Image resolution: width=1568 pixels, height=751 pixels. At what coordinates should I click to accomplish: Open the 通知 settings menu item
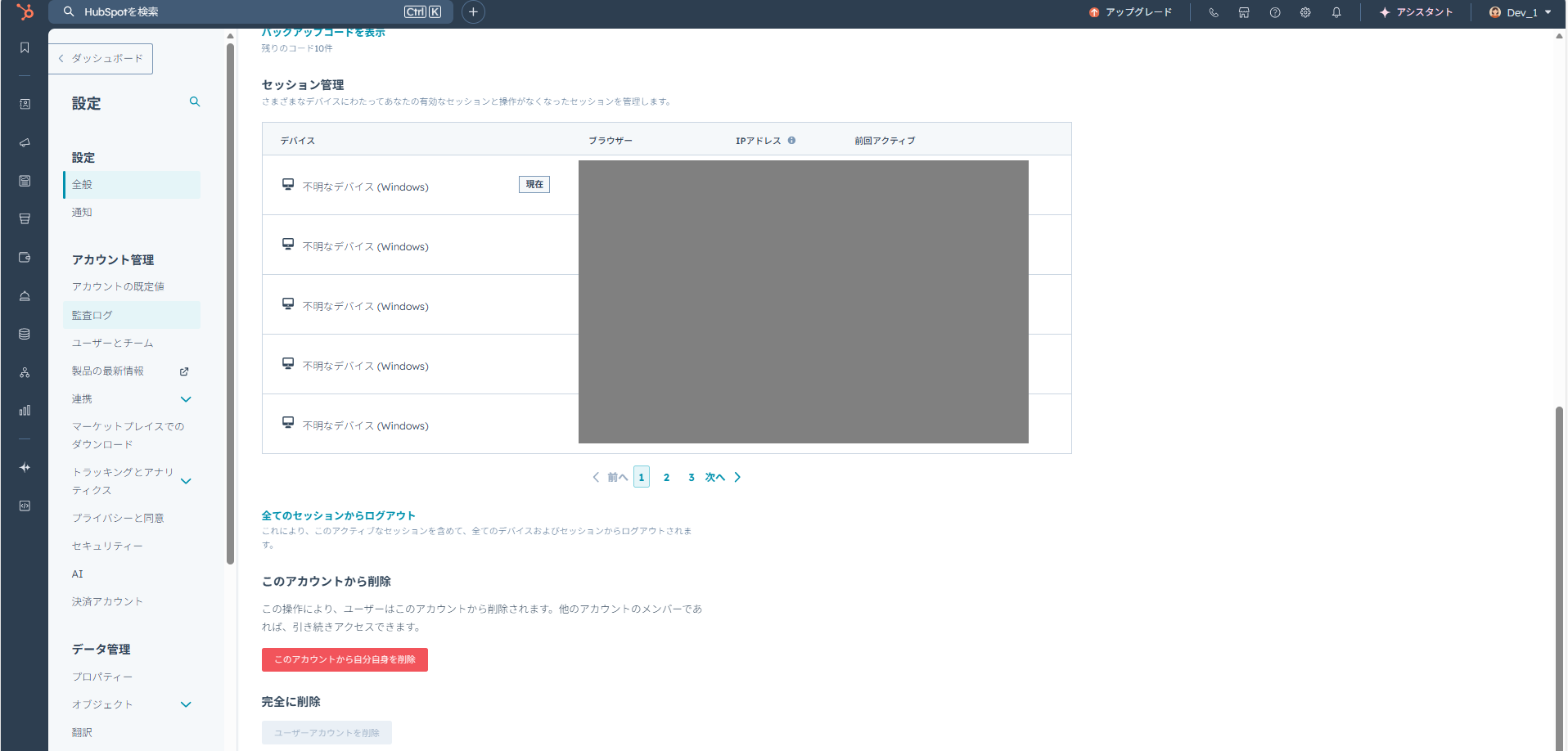82,212
